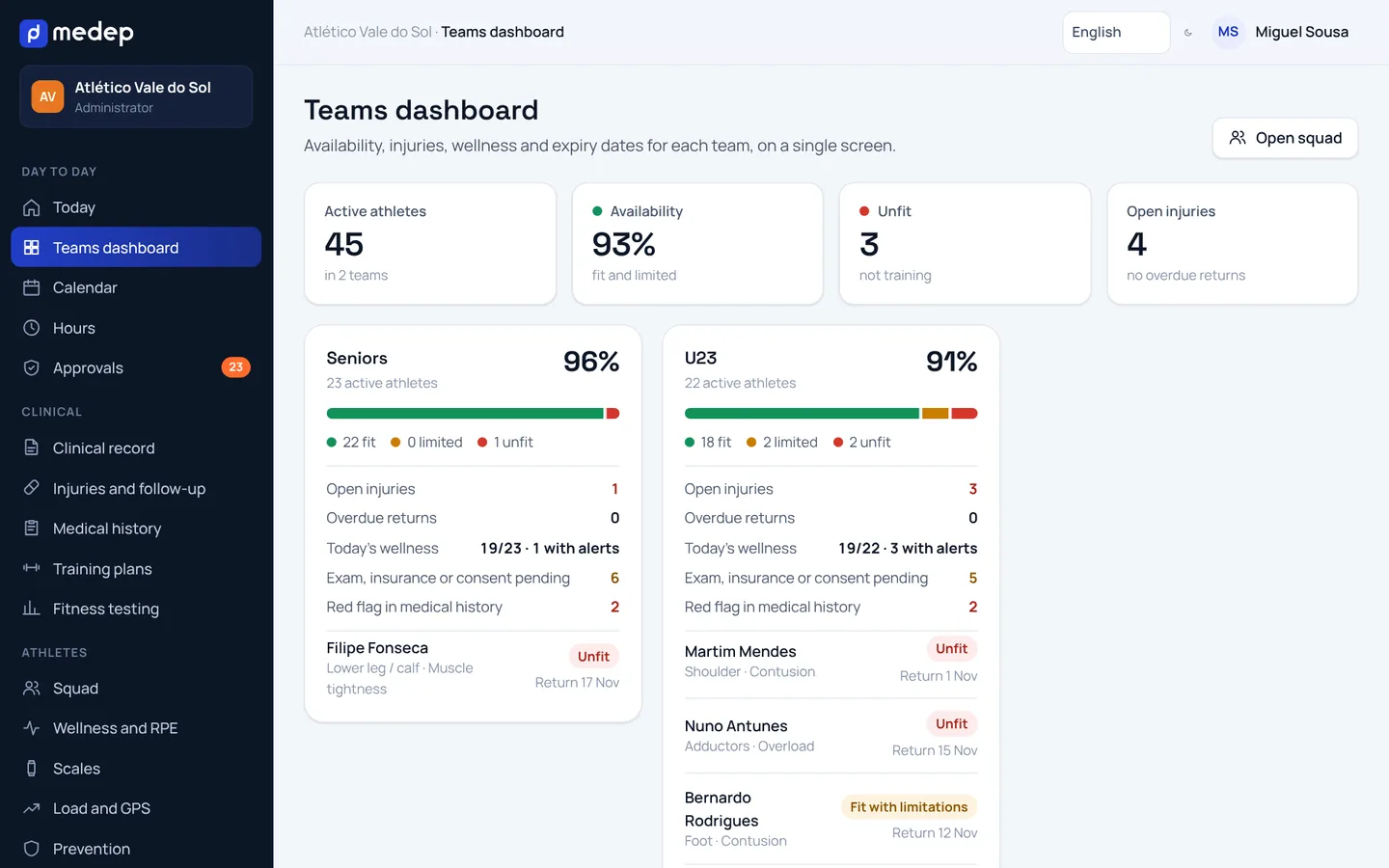Click the "2 limited" legend in U23
Screen dimensions: 1389x868
click(782, 442)
